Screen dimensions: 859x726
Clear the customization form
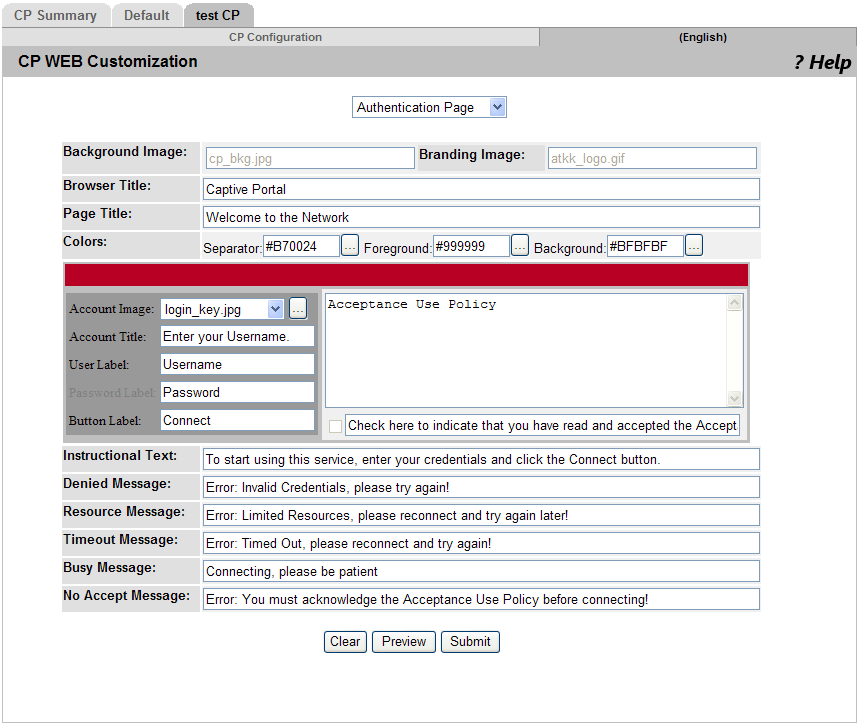(x=344, y=641)
